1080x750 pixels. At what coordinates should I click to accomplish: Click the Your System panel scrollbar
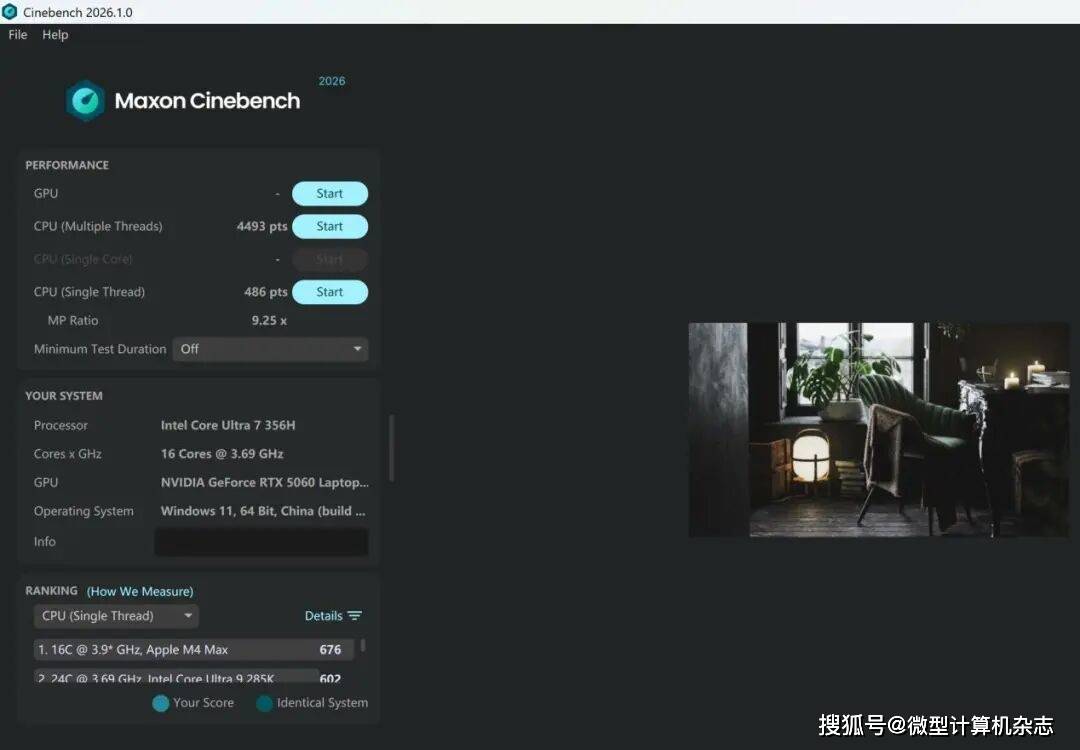[391, 448]
